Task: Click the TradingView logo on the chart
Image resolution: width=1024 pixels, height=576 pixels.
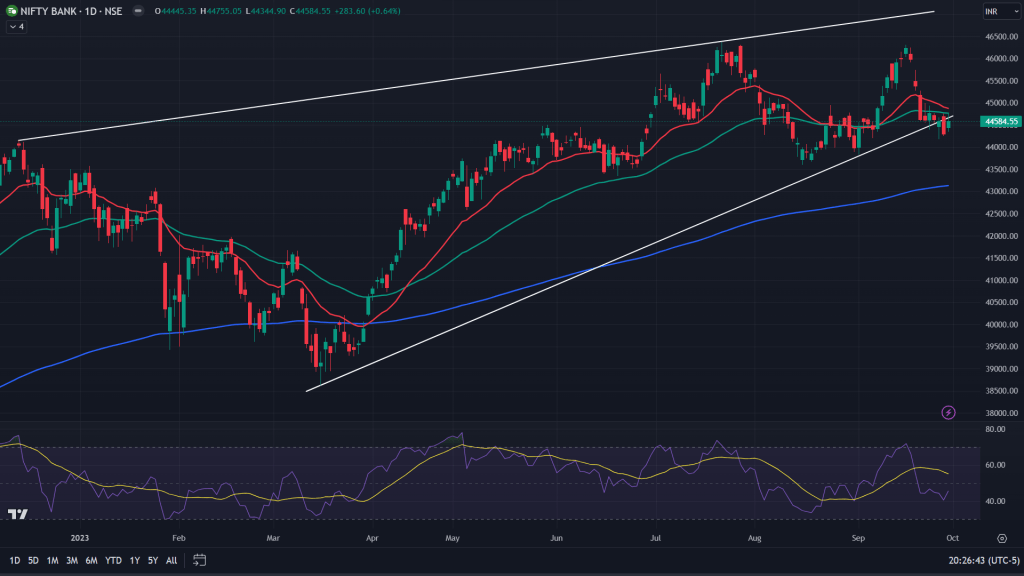Action: [17, 514]
